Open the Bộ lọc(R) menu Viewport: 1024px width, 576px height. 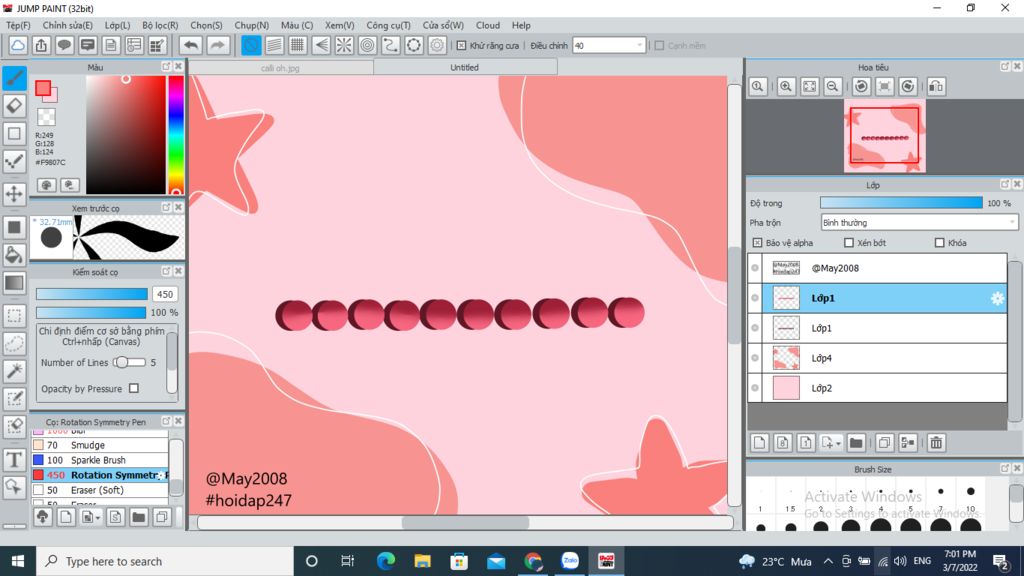pos(160,25)
